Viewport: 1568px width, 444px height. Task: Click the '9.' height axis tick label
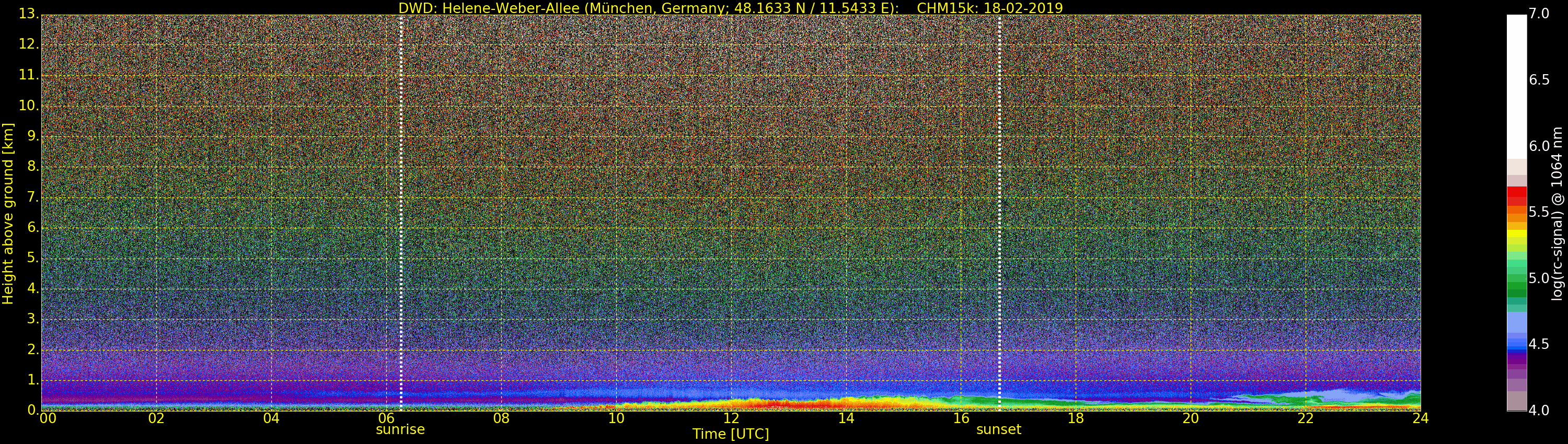pos(32,136)
